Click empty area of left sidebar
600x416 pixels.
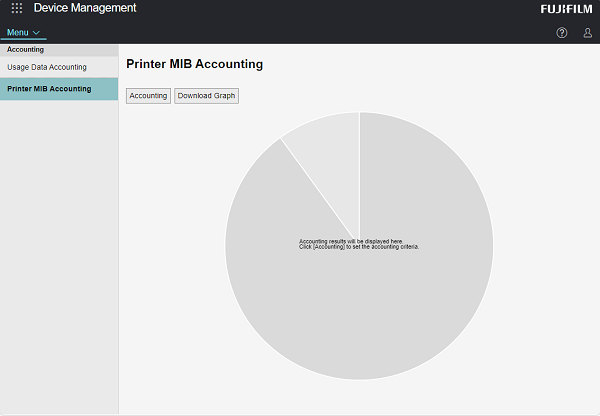(58, 250)
